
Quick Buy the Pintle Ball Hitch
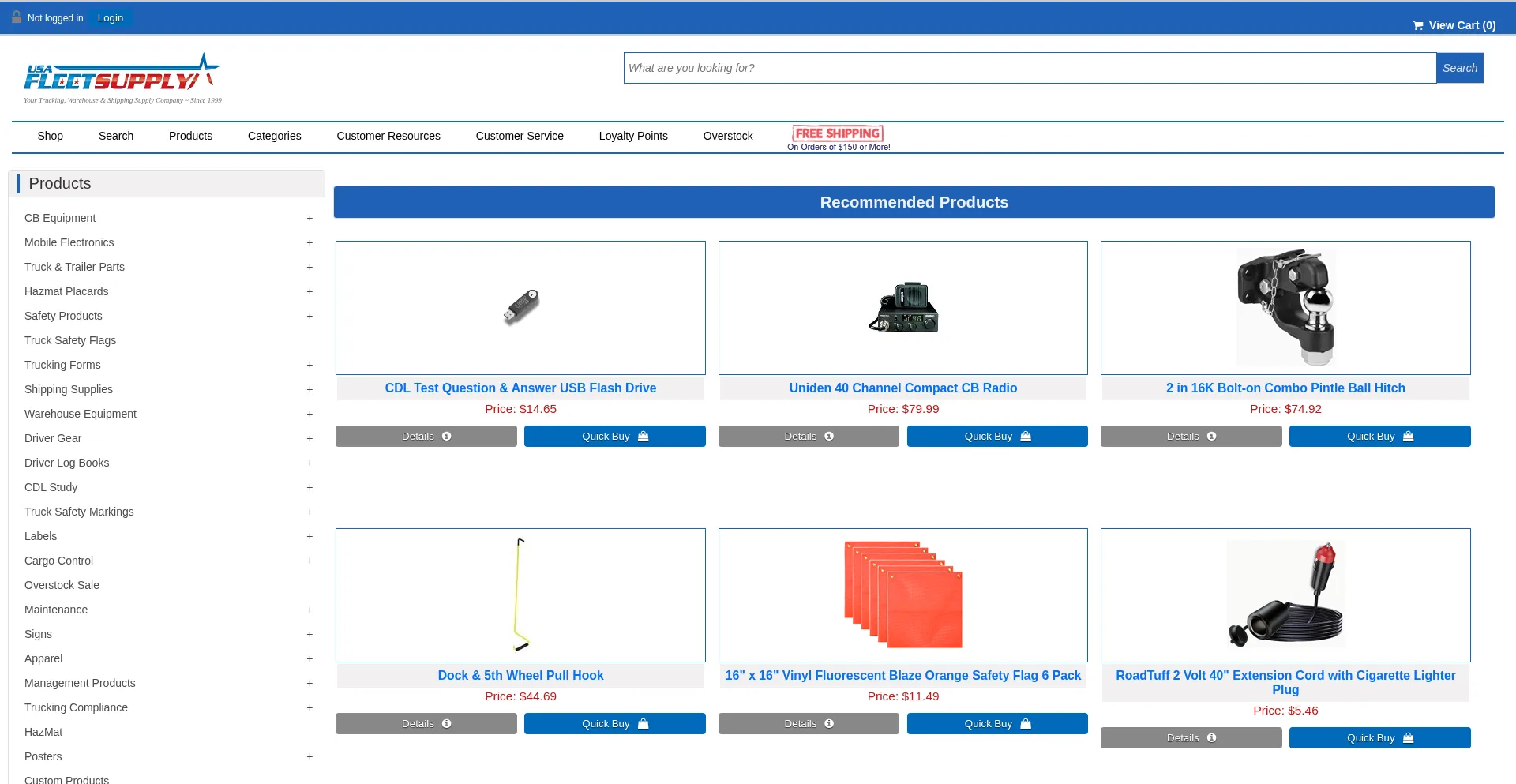tap(1379, 437)
